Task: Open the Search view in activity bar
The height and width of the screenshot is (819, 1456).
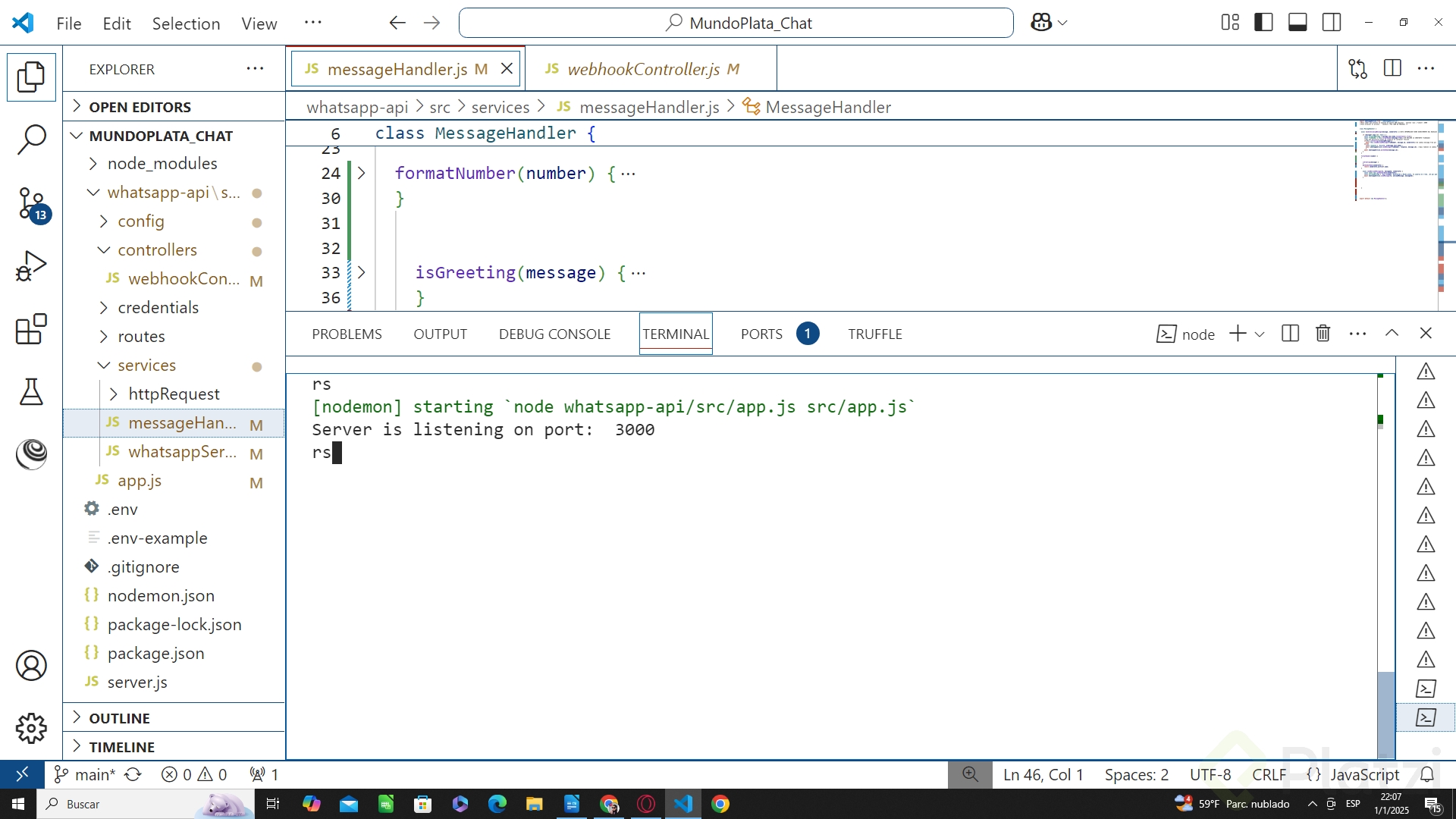Action: point(31,140)
